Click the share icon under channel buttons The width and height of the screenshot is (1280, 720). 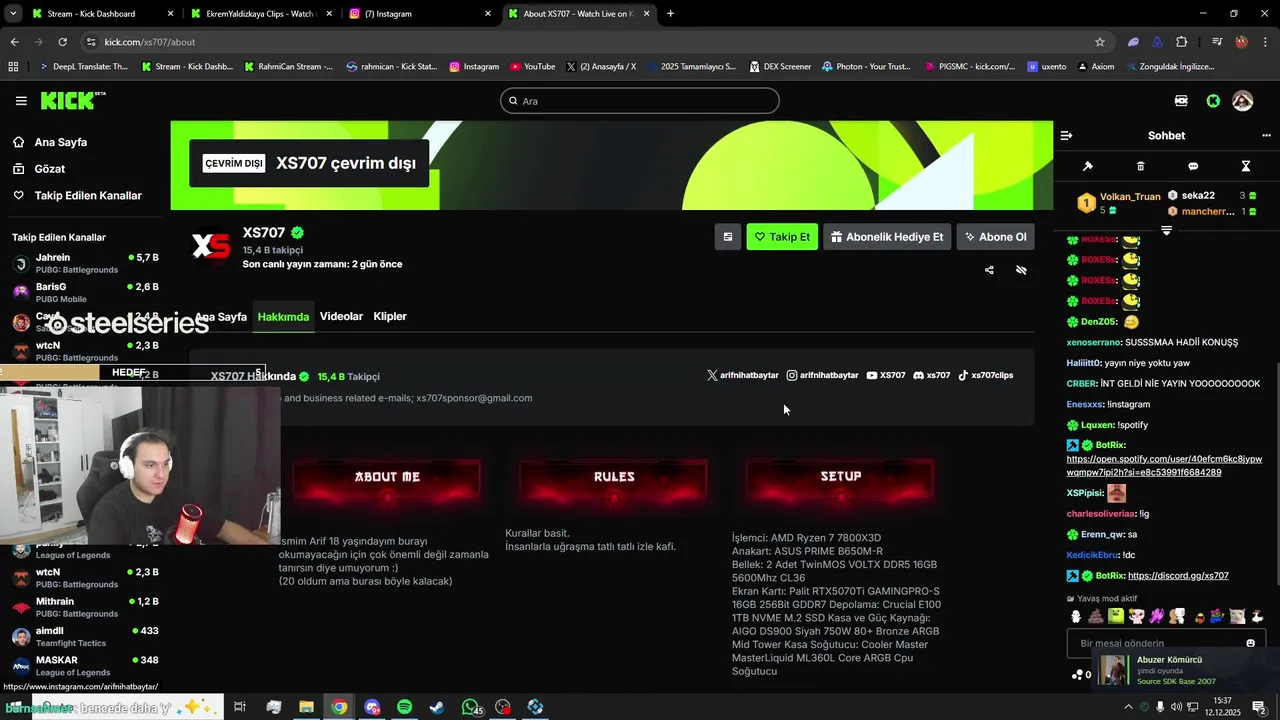[x=989, y=270]
